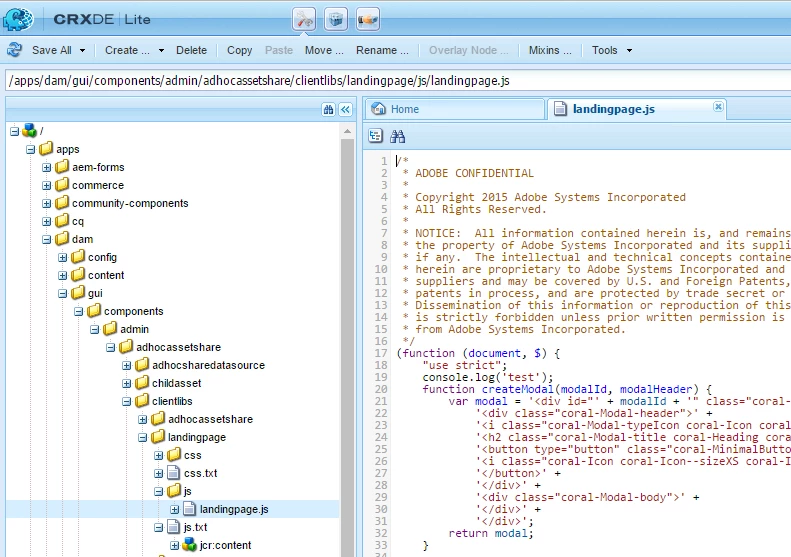The height and width of the screenshot is (557, 791).
Task: Click the Delete button
Action: (x=191, y=50)
